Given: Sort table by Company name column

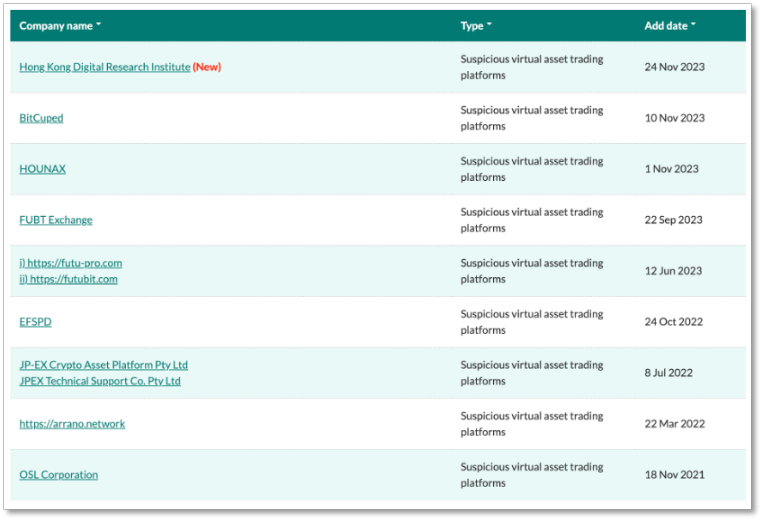Looking at the screenshot, I should 60,26.
